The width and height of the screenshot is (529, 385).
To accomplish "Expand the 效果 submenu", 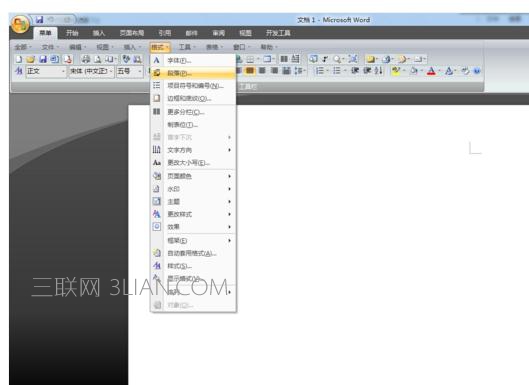I will tap(193, 227).
